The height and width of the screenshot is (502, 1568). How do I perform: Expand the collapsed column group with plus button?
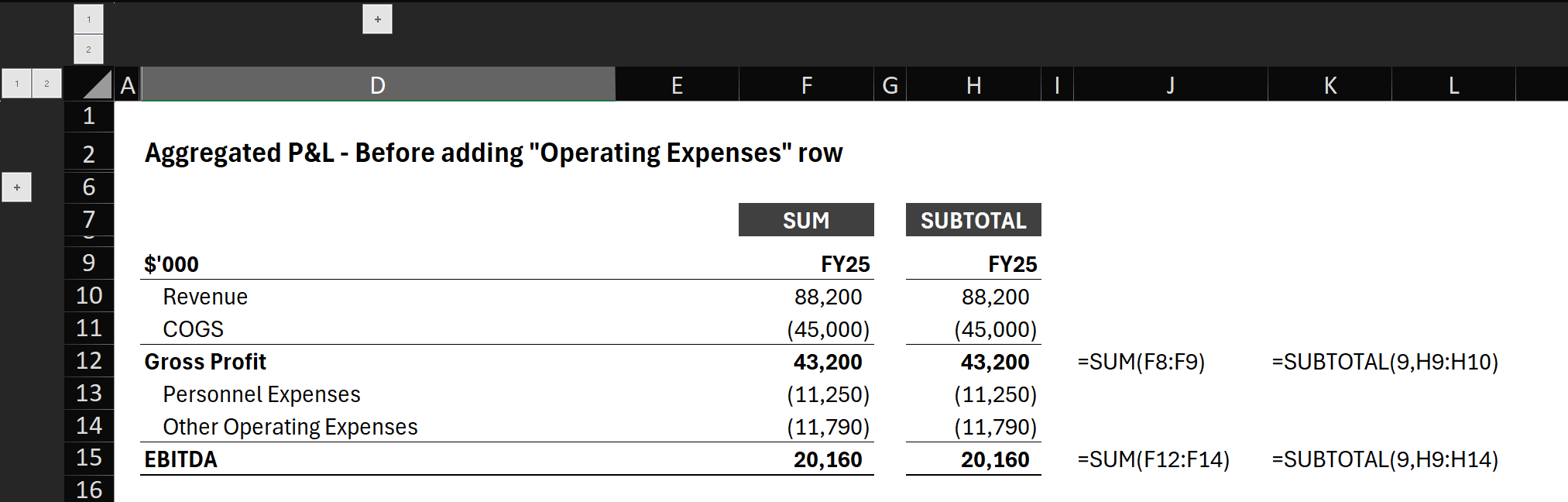377,19
